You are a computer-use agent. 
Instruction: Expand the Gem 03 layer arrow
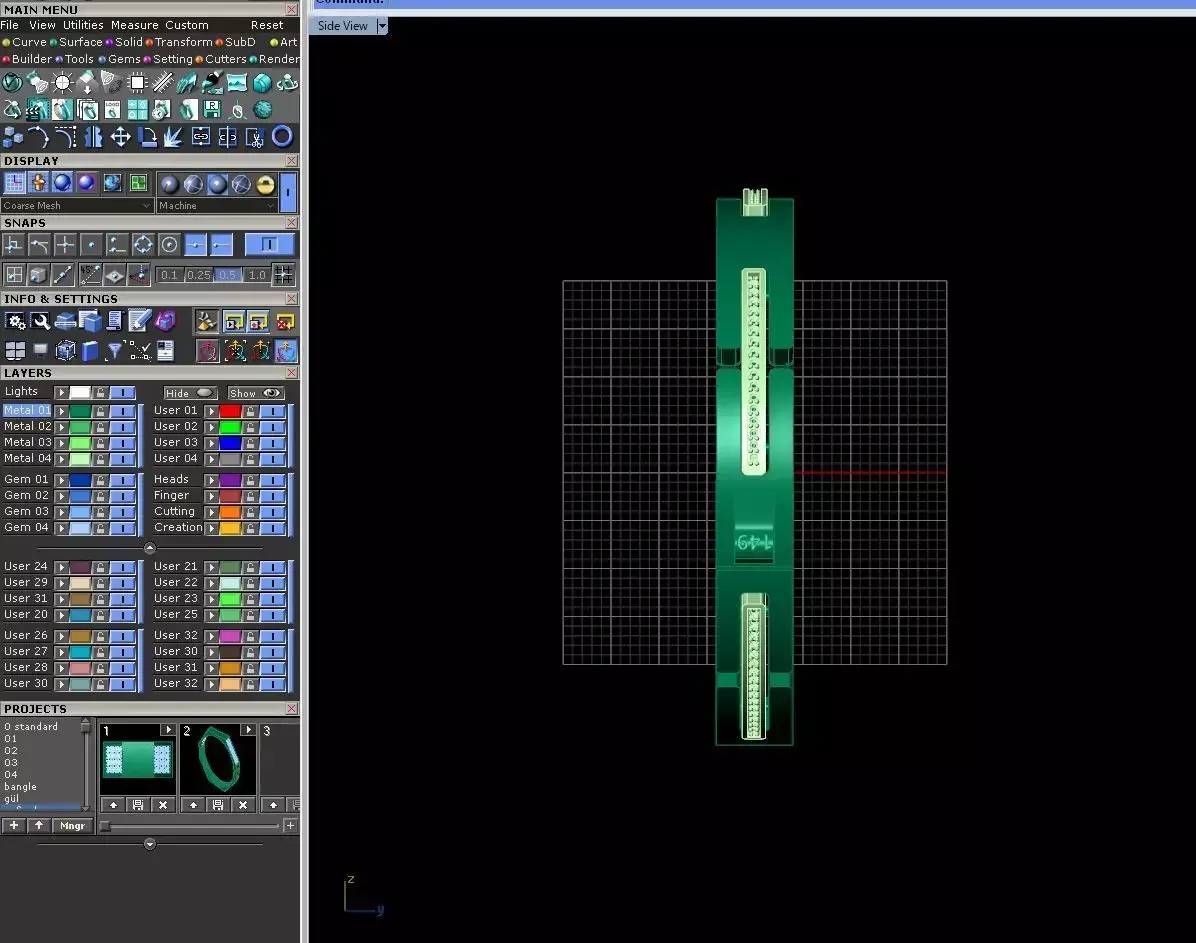[62, 513]
